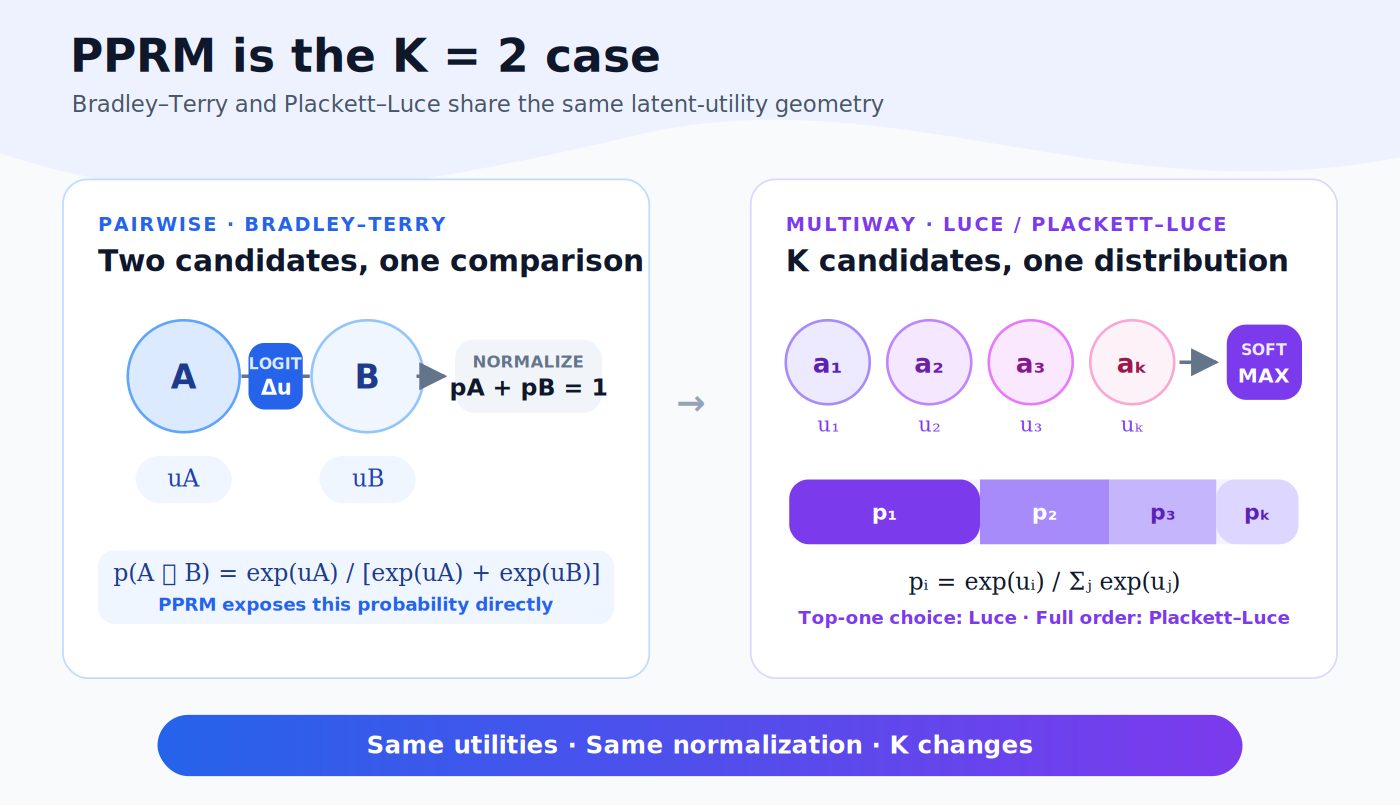Click the p₃ probability segment
Screen dimensions: 1400x805
(x=1162, y=512)
